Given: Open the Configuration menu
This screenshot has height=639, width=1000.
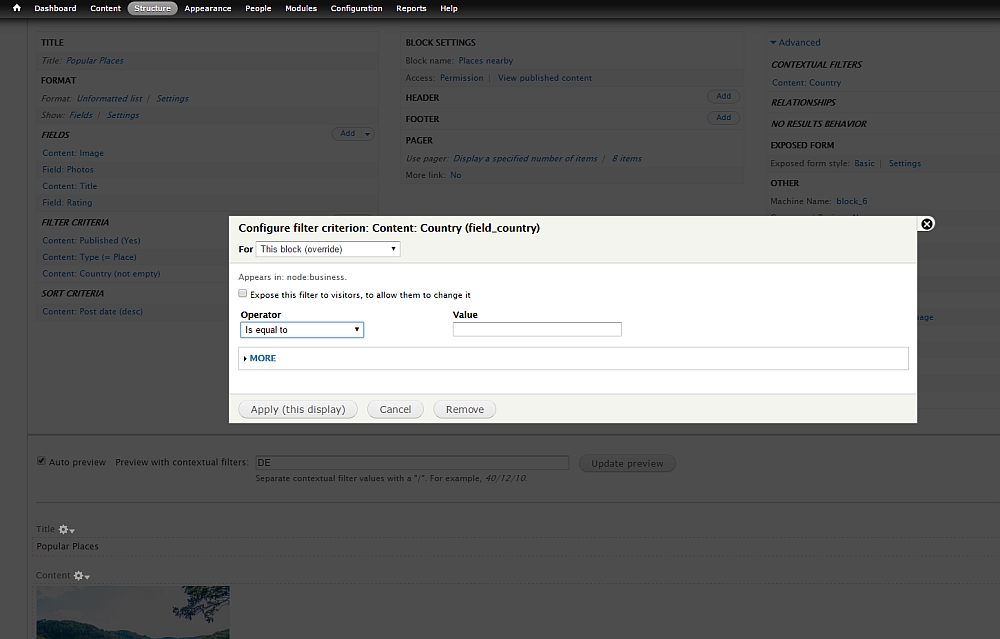Looking at the screenshot, I should coord(356,8).
